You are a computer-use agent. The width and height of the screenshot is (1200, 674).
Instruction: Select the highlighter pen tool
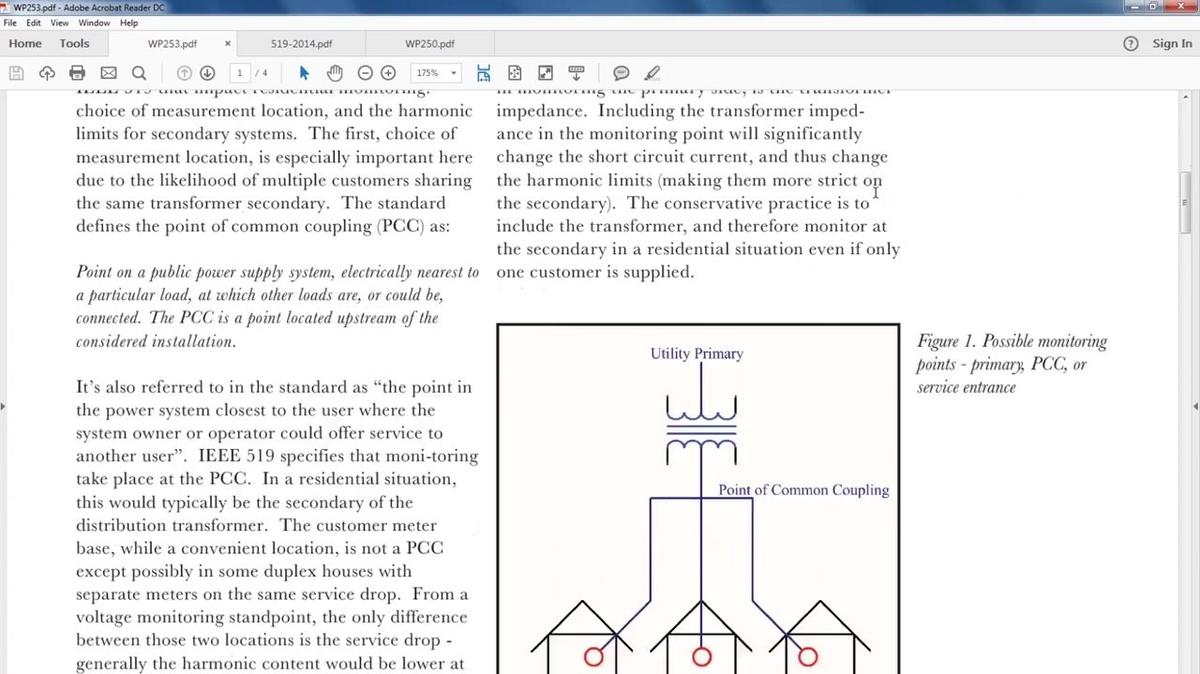point(652,73)
